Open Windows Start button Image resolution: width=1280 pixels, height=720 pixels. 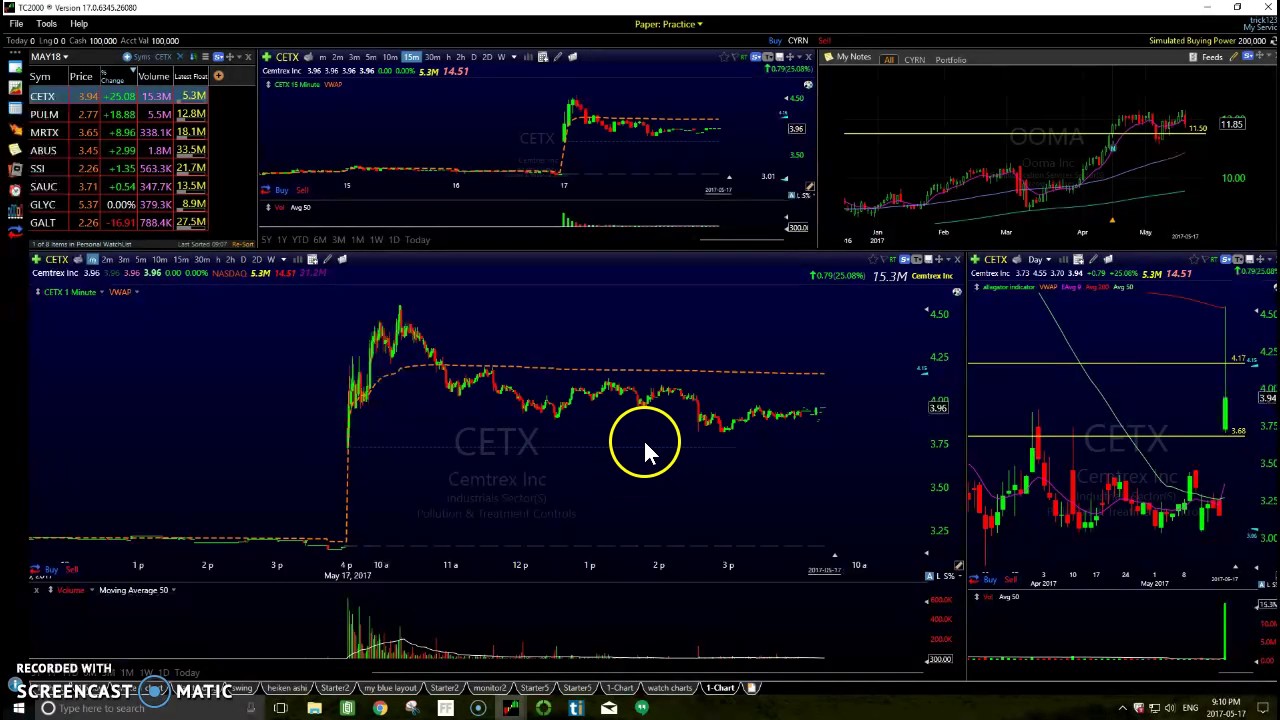pyautogui.click(x=18, y=708)
